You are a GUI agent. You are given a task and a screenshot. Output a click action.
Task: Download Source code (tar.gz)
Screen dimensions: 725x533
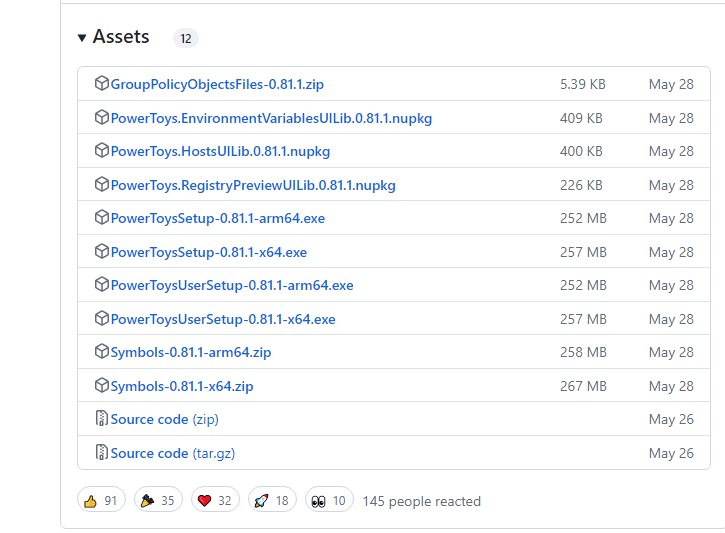[x=172, y=453]
